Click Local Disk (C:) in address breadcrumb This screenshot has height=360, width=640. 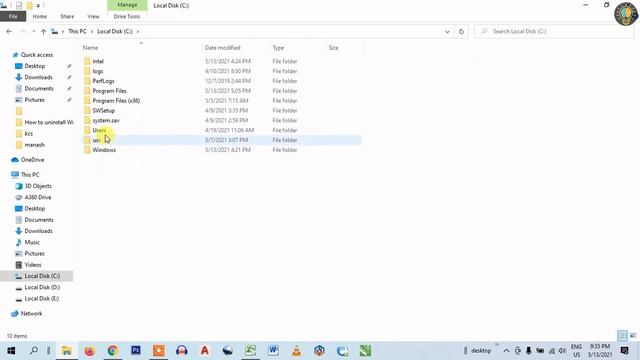pyautogui.click(x=115, y=31)
